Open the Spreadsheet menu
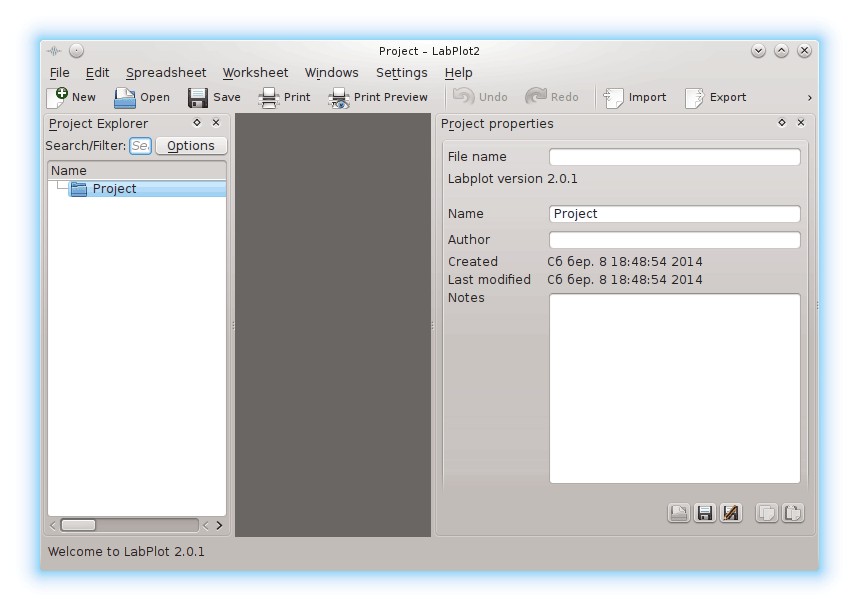 pos(165,72)
